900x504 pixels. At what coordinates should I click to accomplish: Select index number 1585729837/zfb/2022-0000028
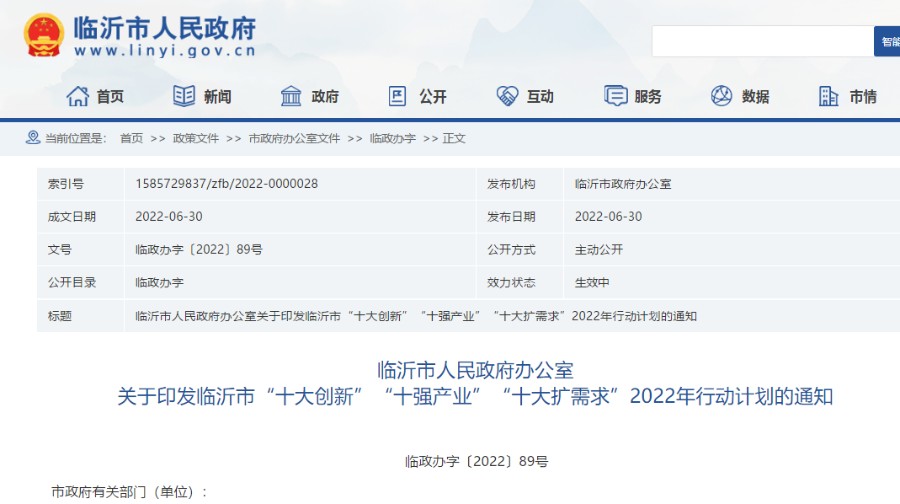pyautogui.click(x=227, y=184)
